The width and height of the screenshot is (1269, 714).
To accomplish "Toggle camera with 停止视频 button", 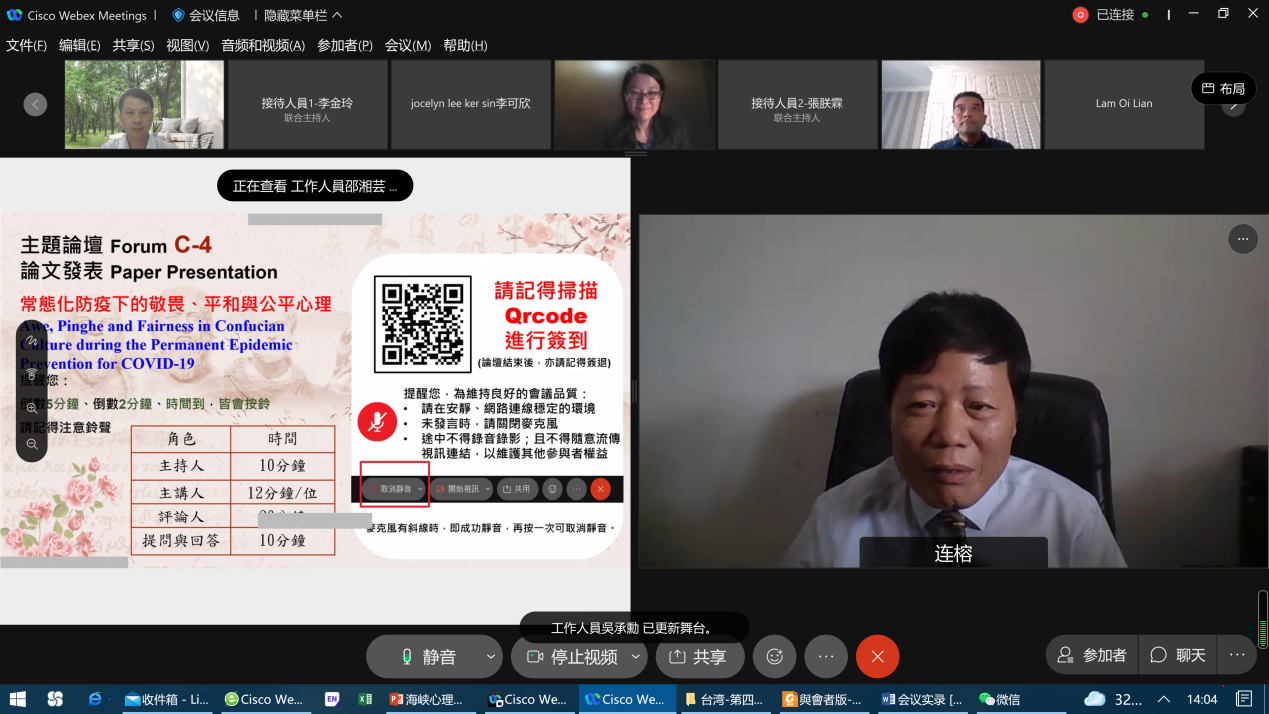I will (x=572, y=657).
